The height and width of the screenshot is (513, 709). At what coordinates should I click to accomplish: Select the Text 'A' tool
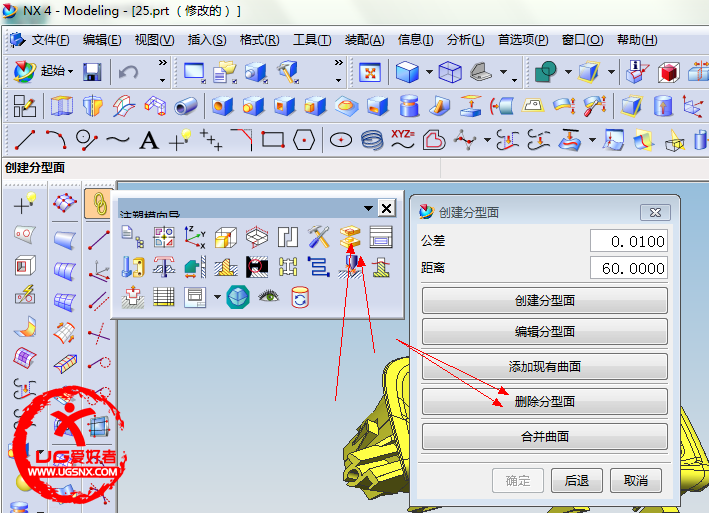[x=149, y=140]
